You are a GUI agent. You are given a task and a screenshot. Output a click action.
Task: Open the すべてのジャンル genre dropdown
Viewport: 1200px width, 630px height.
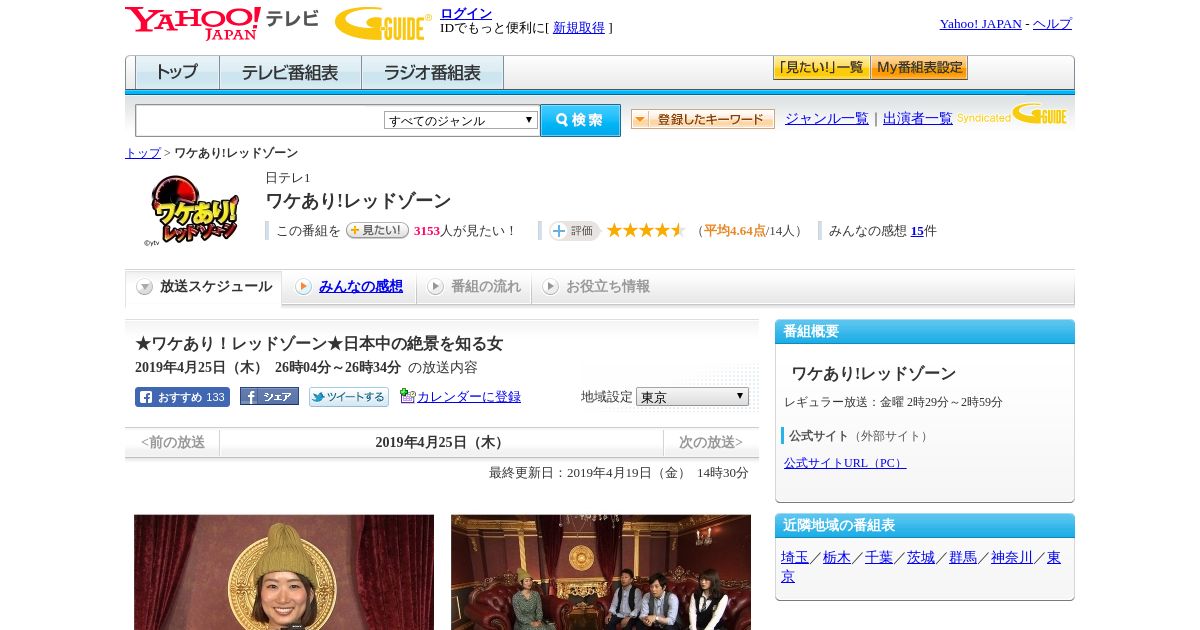pyautogui.click(x=461, y=120)
